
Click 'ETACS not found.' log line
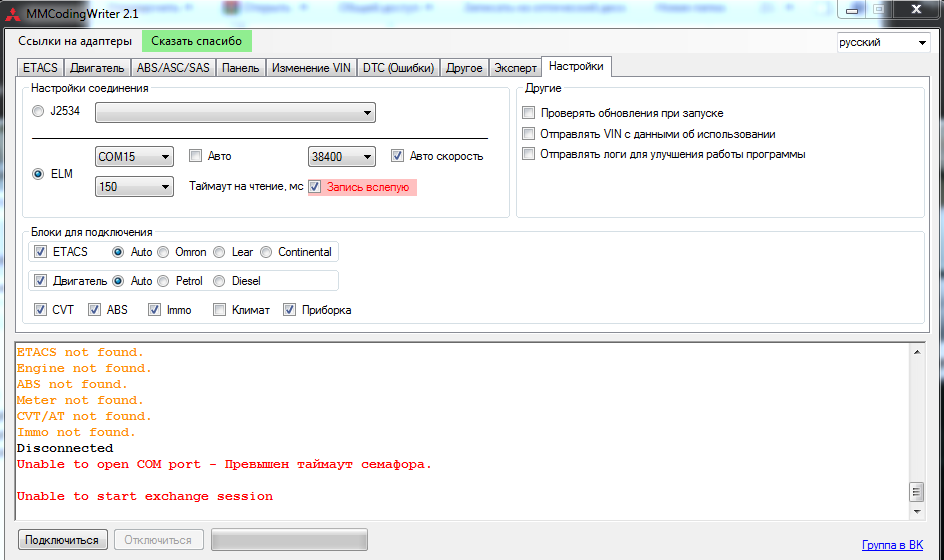pos(80,352)
